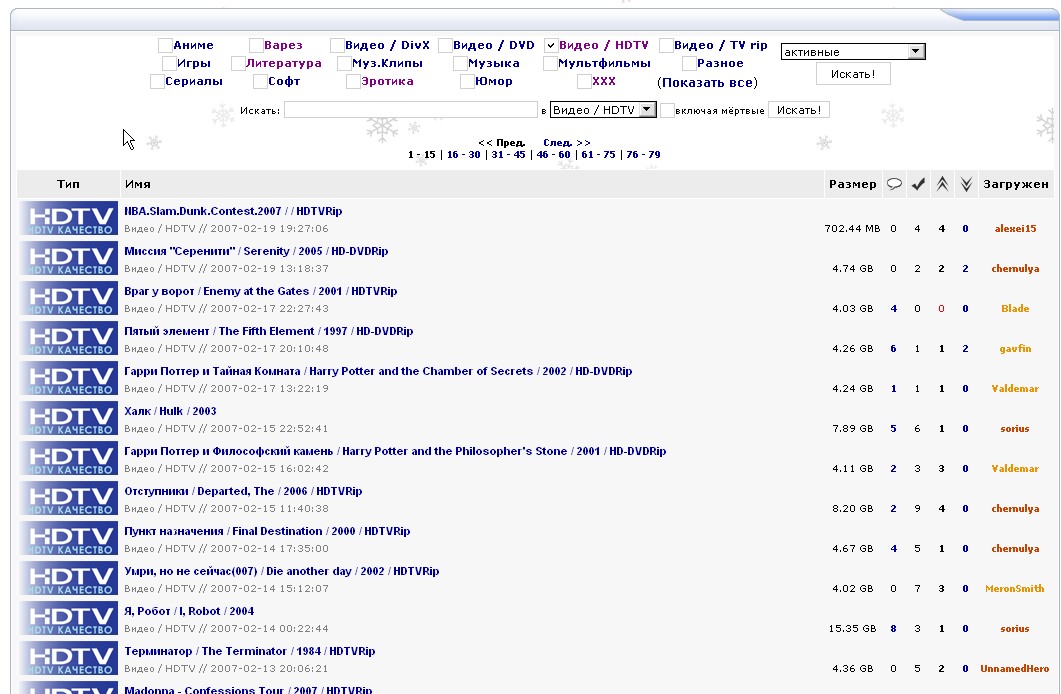1061x694 pixels.
Task: Sort by the Размер column header
Action: 853,184
